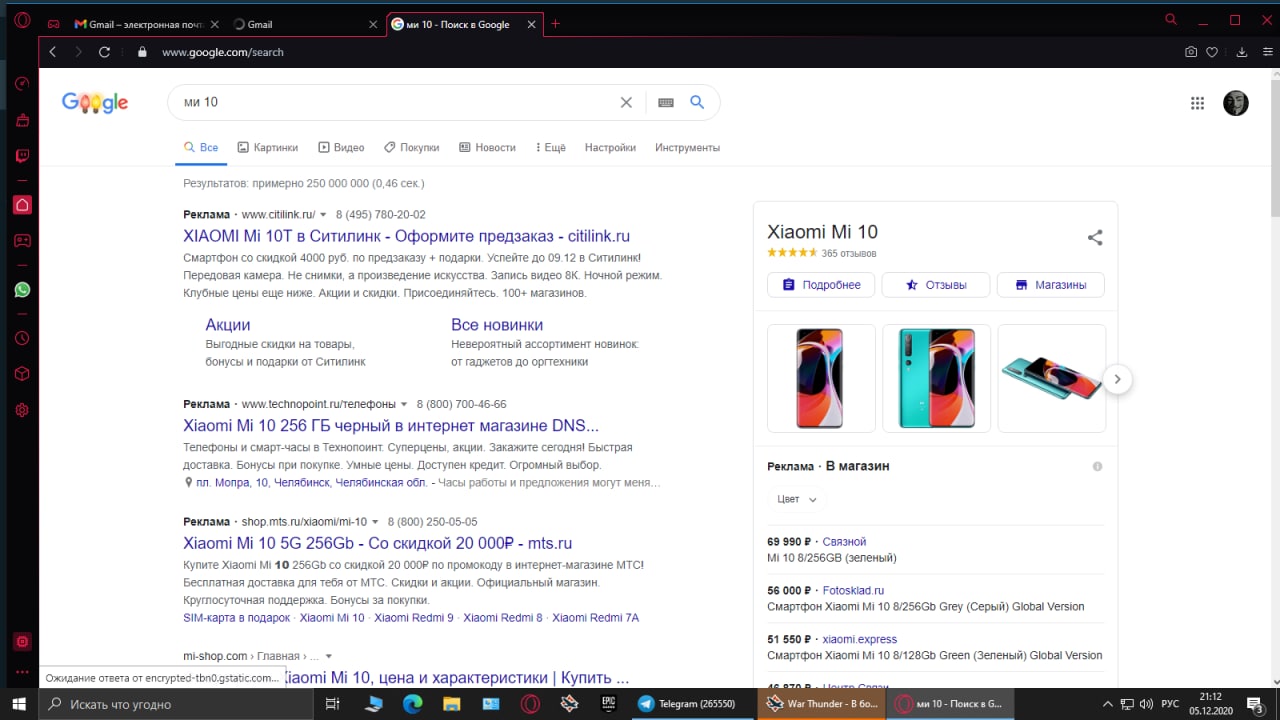Open the Ещё more menu
The height and width of the screenshot is (720, 1280).
click(x=550, y=148)
